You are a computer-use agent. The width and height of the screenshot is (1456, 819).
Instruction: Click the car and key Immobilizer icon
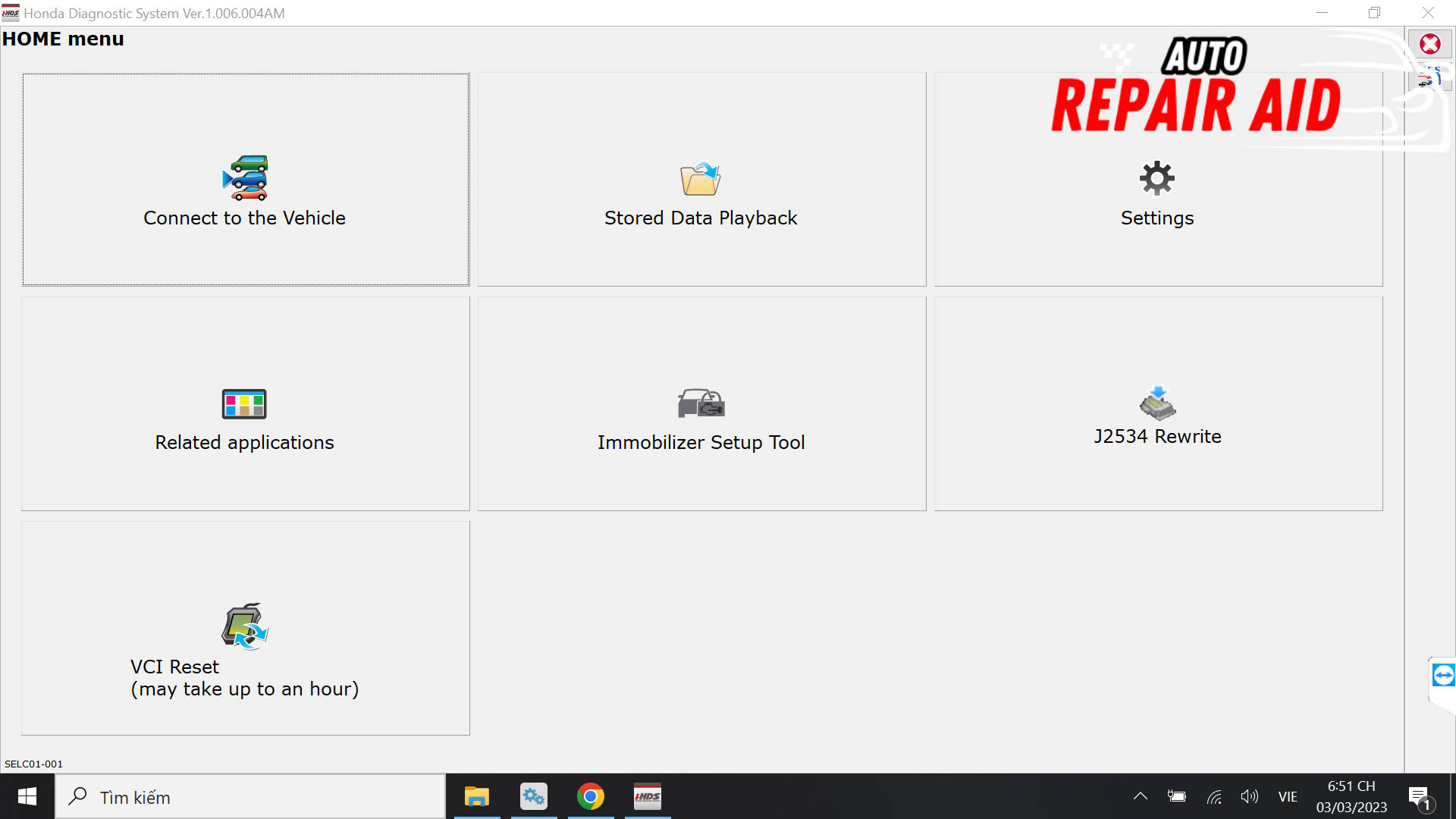tap(701, 403)
